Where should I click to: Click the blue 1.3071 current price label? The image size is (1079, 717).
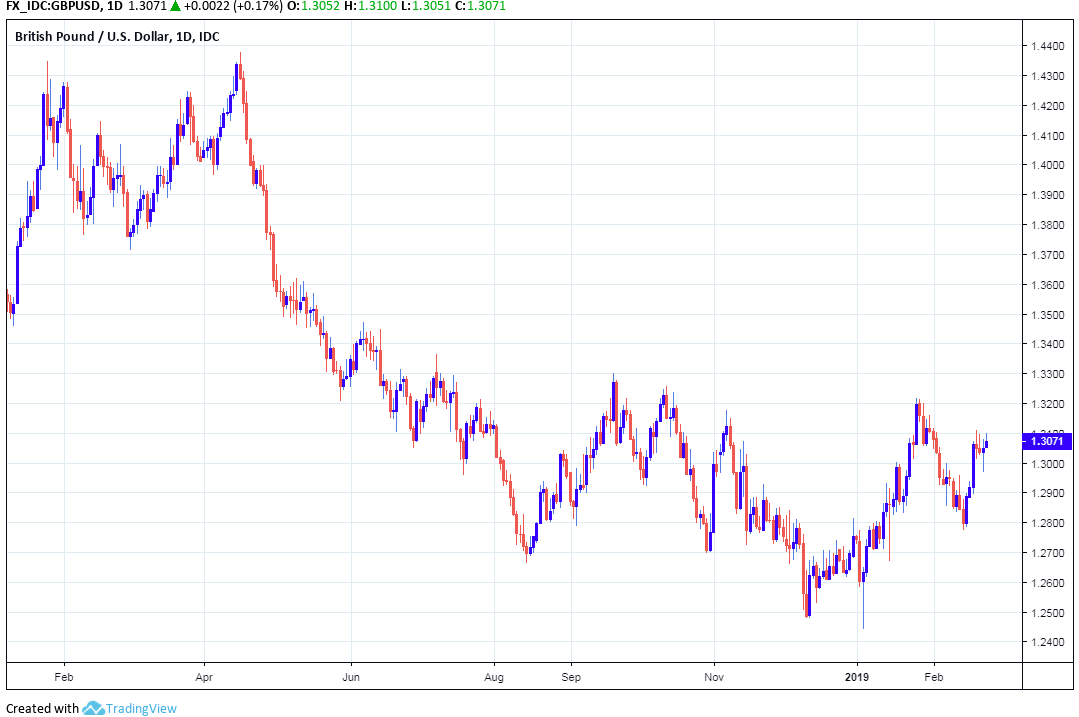point(1047,440)
